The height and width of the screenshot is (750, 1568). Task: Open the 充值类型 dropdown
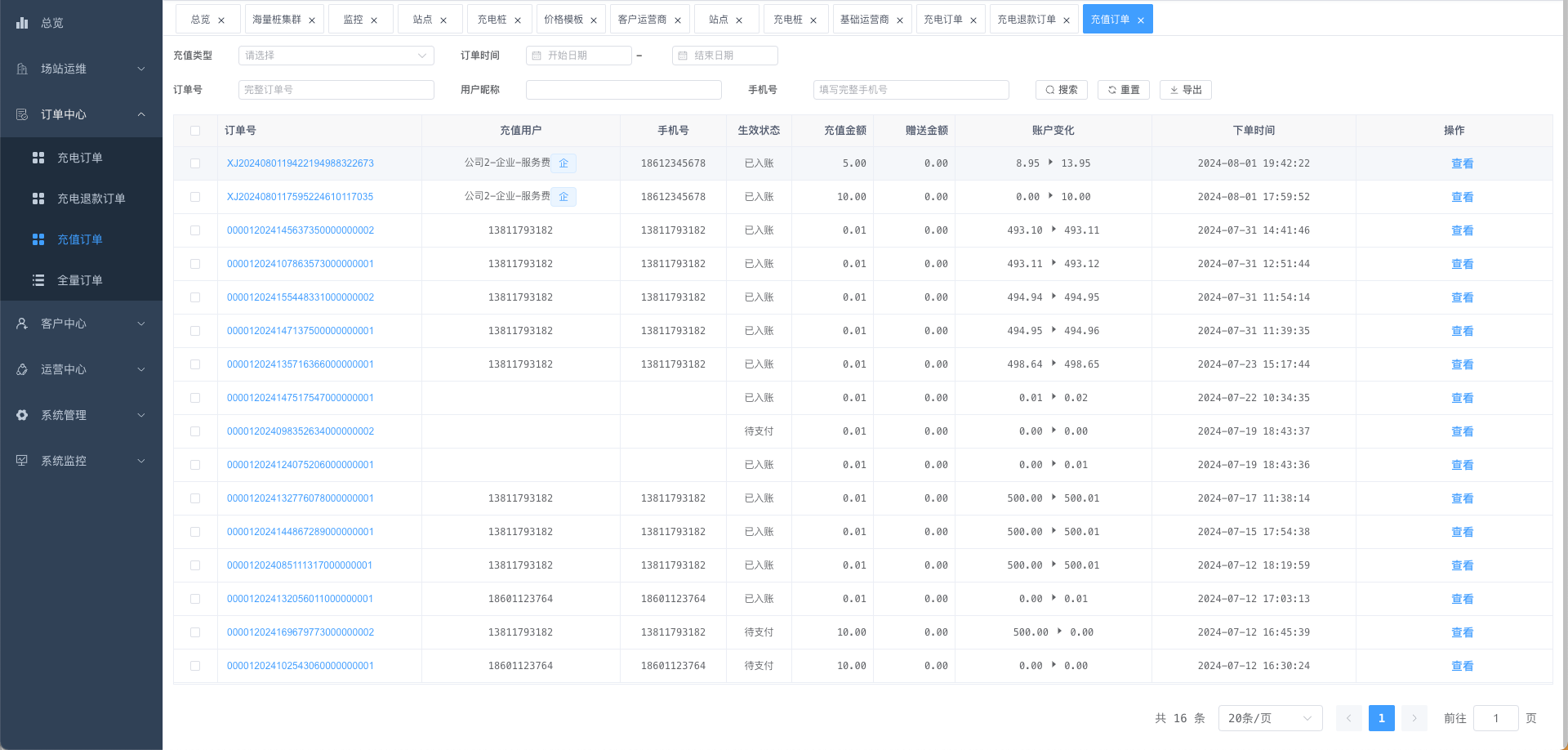click(336, 56)
